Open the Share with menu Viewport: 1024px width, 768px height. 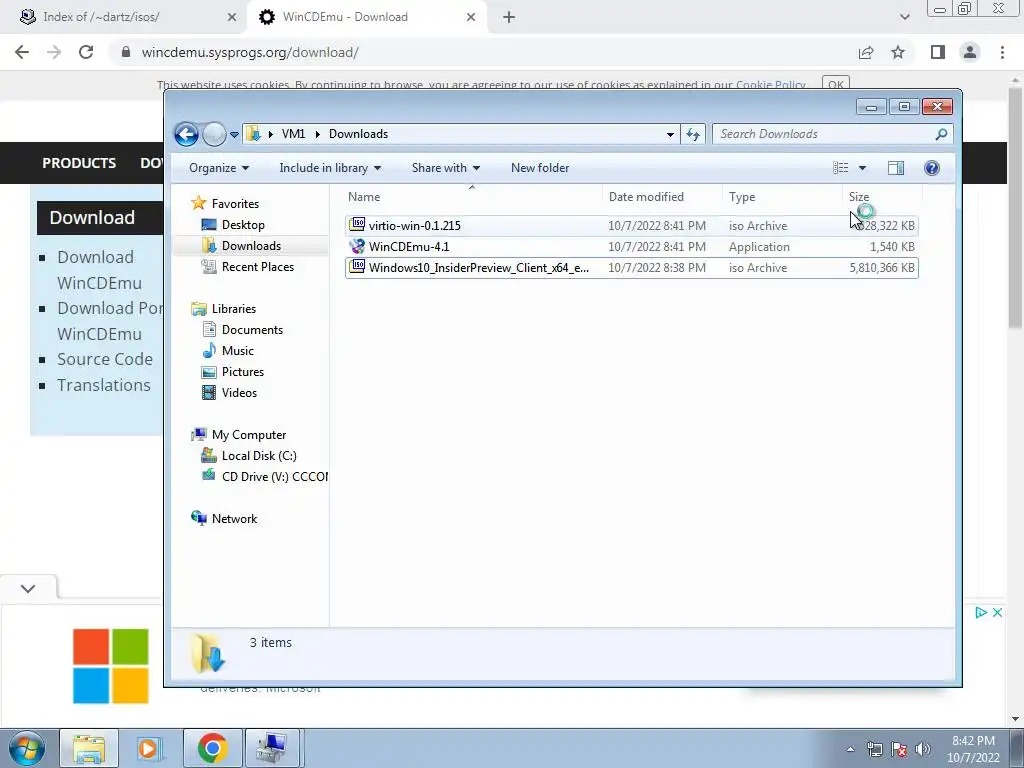(445, 168)
